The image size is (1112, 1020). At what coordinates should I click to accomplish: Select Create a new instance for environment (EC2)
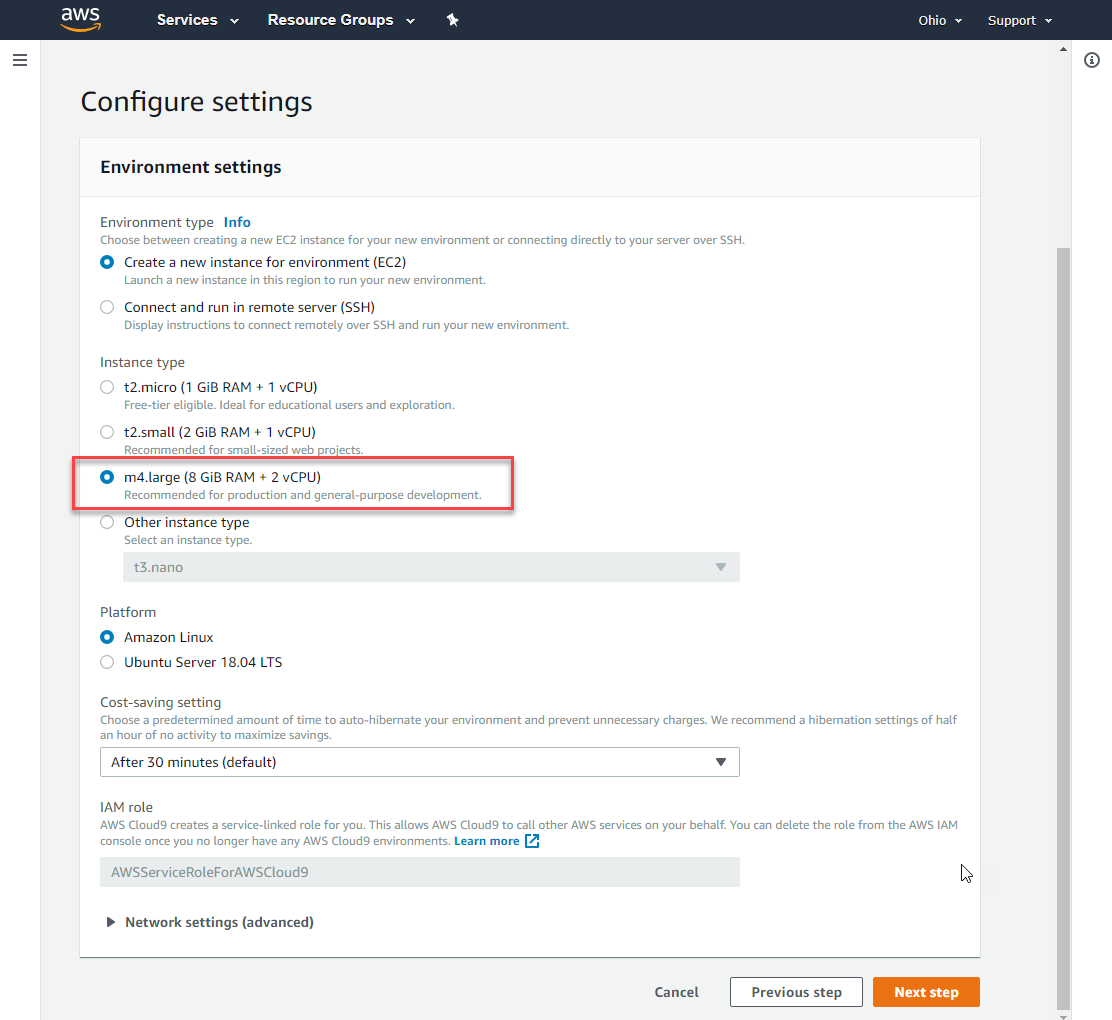click(107, 262)
